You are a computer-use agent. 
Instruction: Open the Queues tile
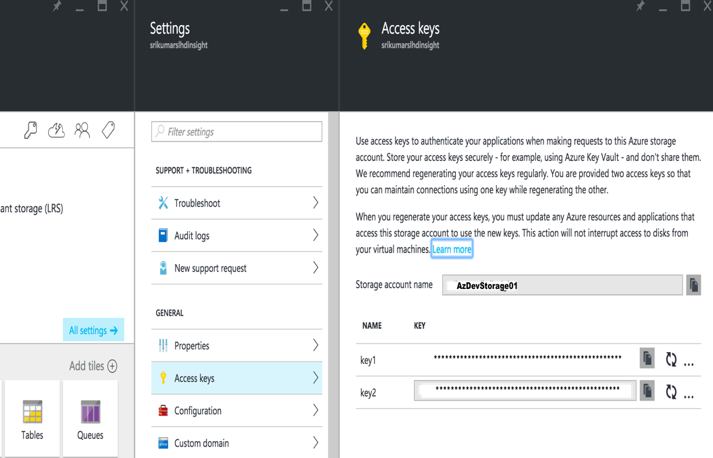pyautogui.click(x=90, y=419)
